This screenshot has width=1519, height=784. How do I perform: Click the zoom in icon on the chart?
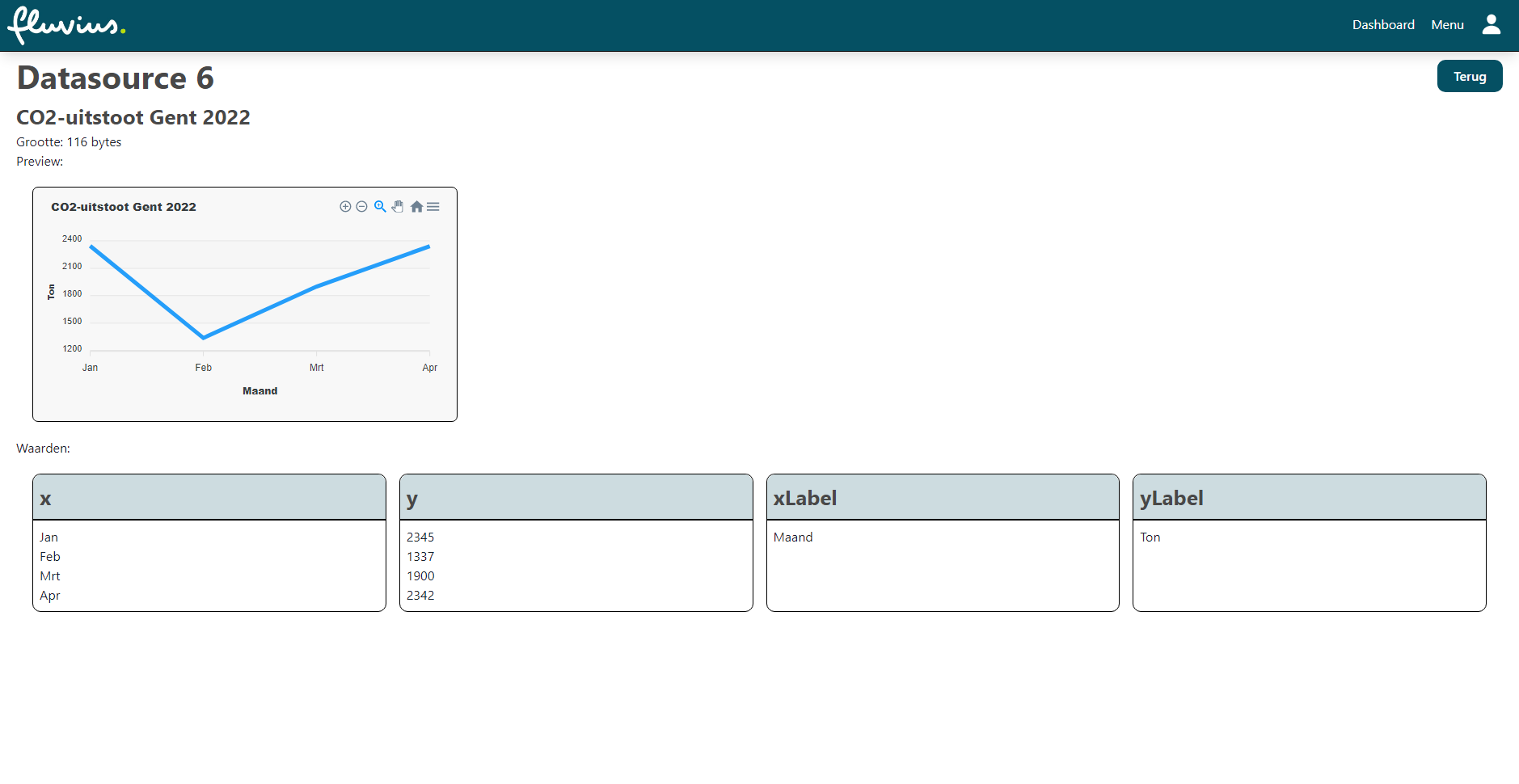pyautogui.click(x=345, y=206)
